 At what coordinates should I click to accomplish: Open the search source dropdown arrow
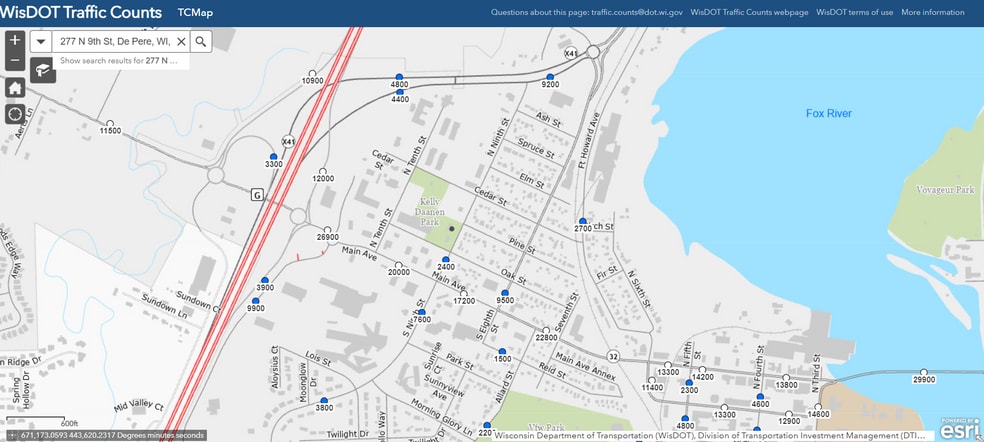41,41
